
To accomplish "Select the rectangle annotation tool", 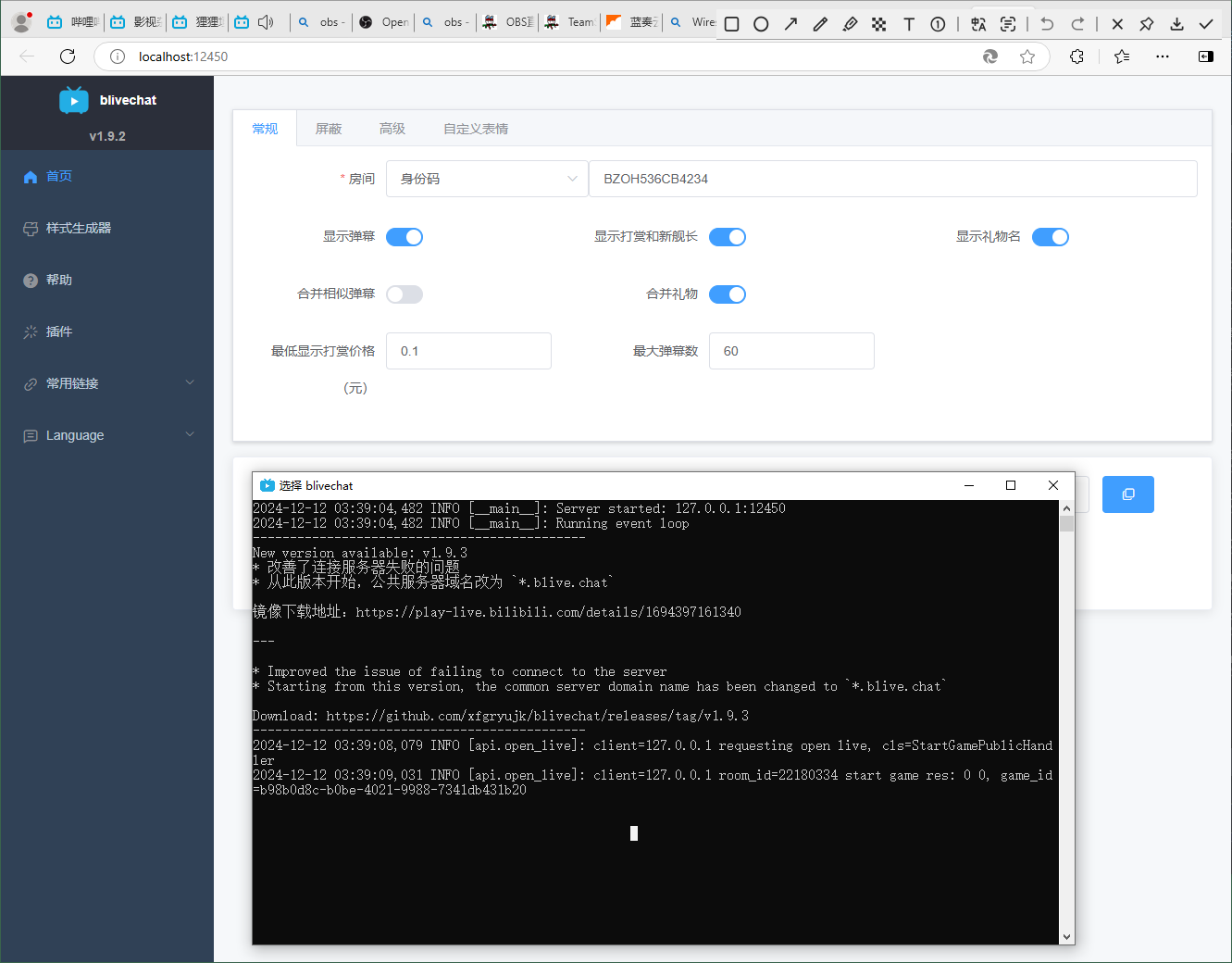I will 731,24.
